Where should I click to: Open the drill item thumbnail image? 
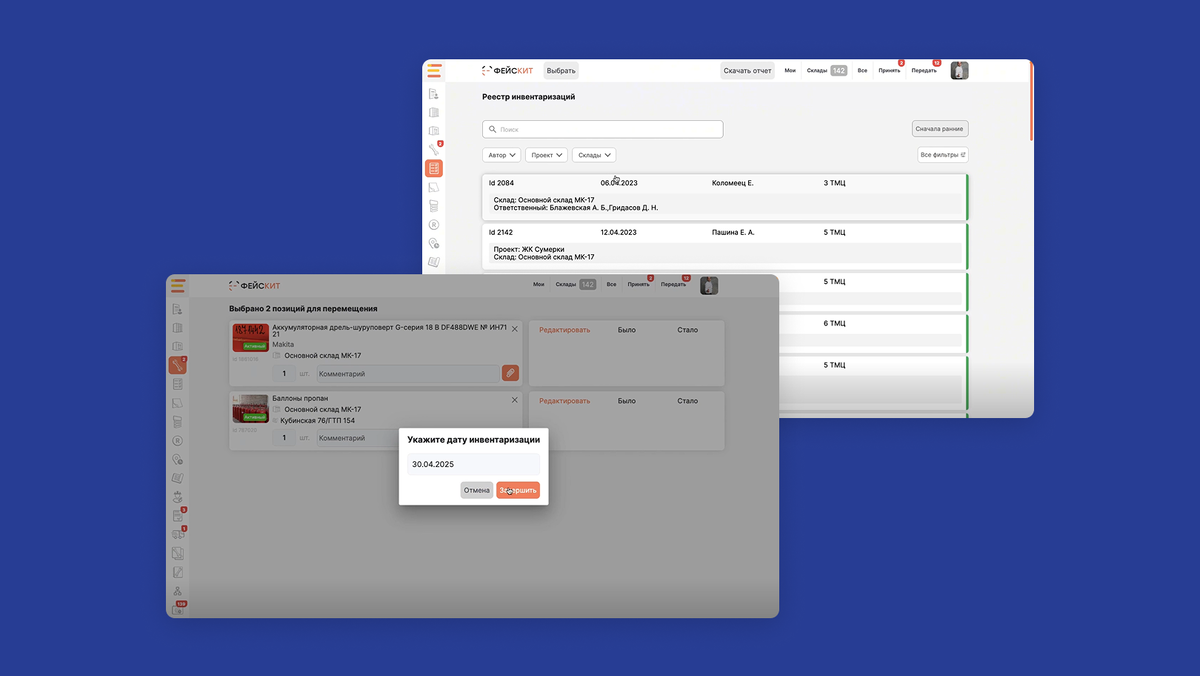tap(250, 338)
